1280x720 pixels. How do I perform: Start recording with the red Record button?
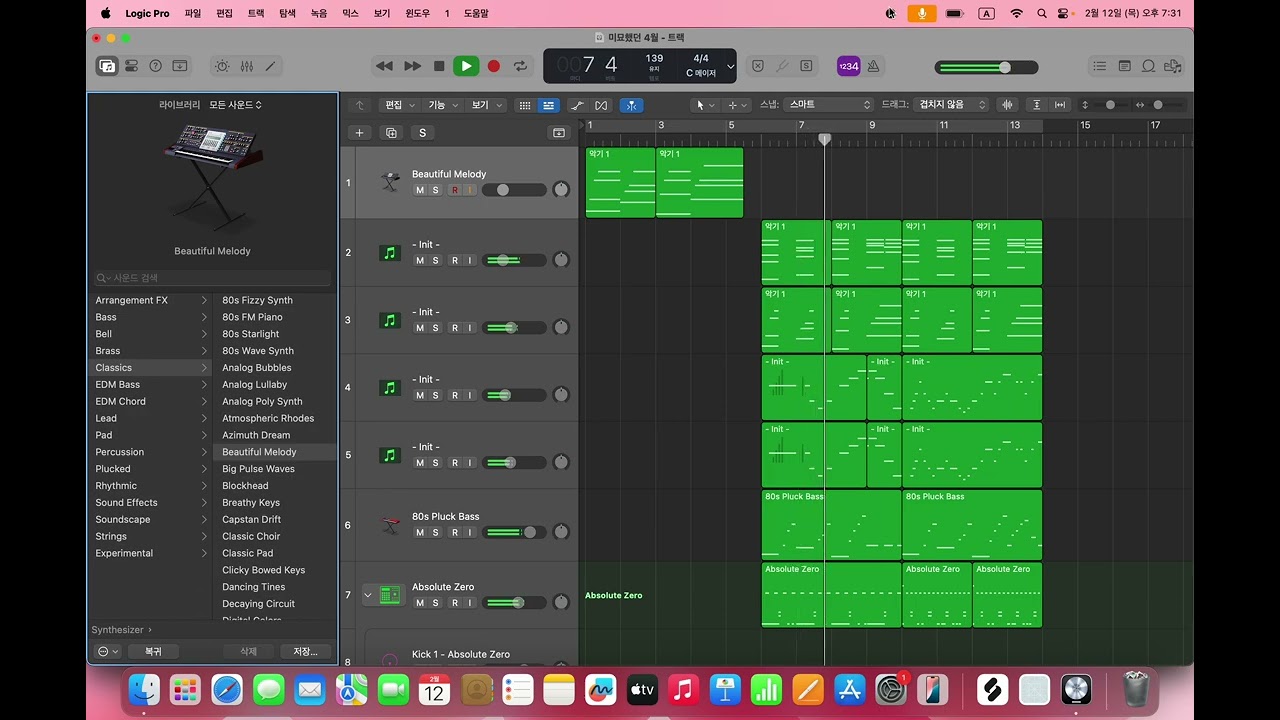click(493, 66)
